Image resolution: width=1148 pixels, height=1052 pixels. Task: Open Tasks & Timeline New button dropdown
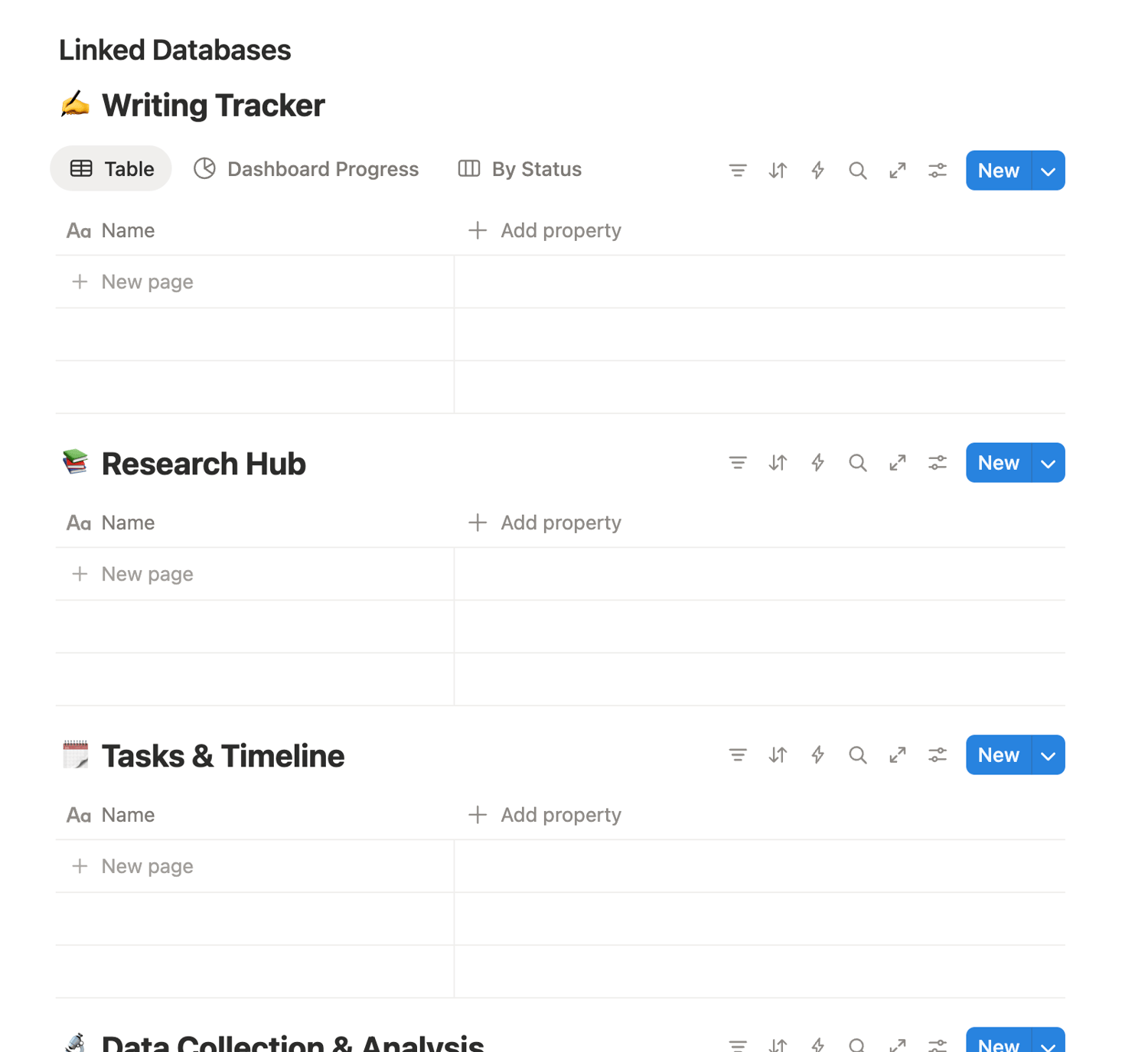[x=1048, y=755]
